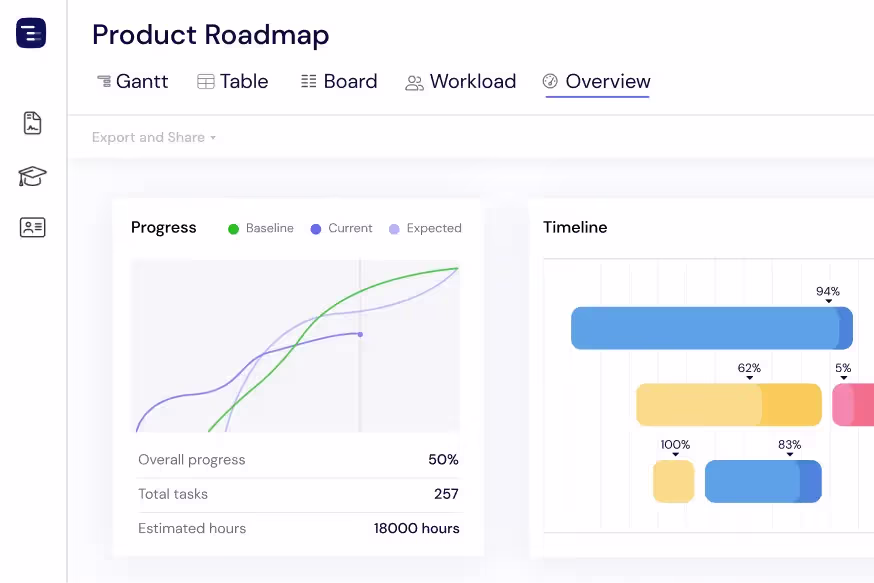Viewport: 874px width, 583px height.
Task: Select the pink timeline bar at 5%
Action: point(853,405)
